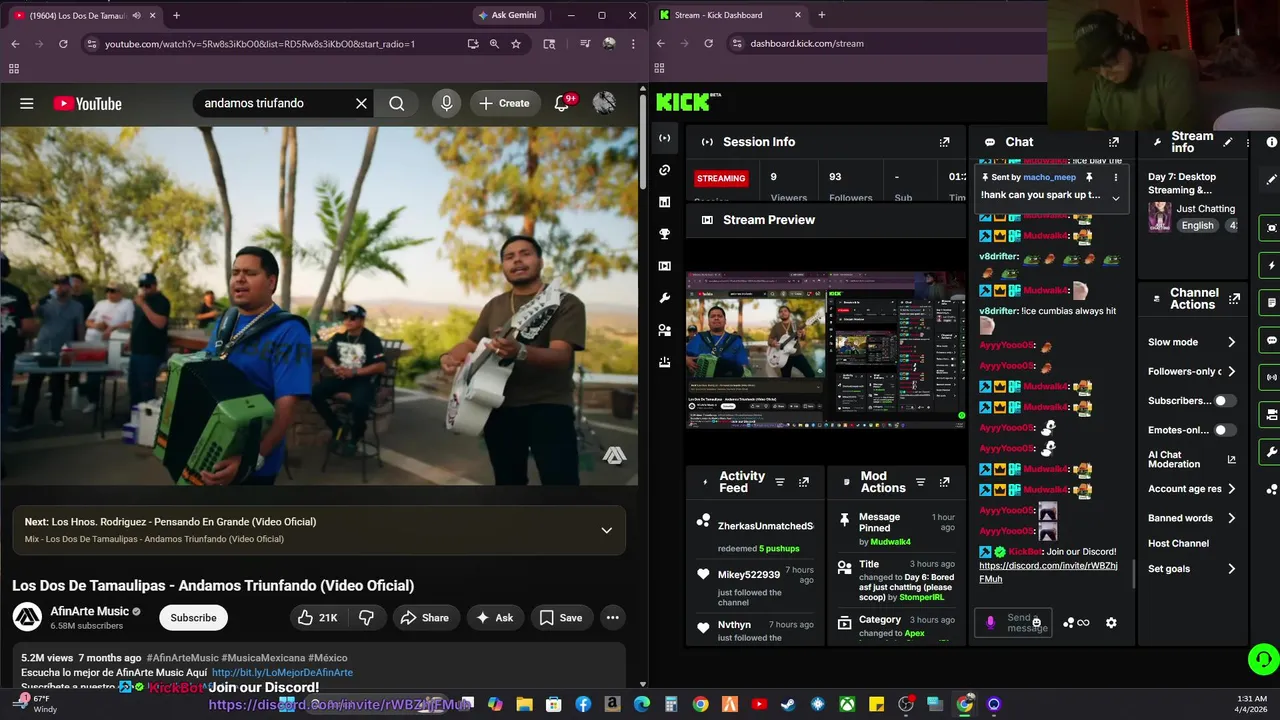Clear the 'andamos triufando' search text
Image resolution: width=1280 pixels, height=720 pixels.
click(x=361, y=103)
